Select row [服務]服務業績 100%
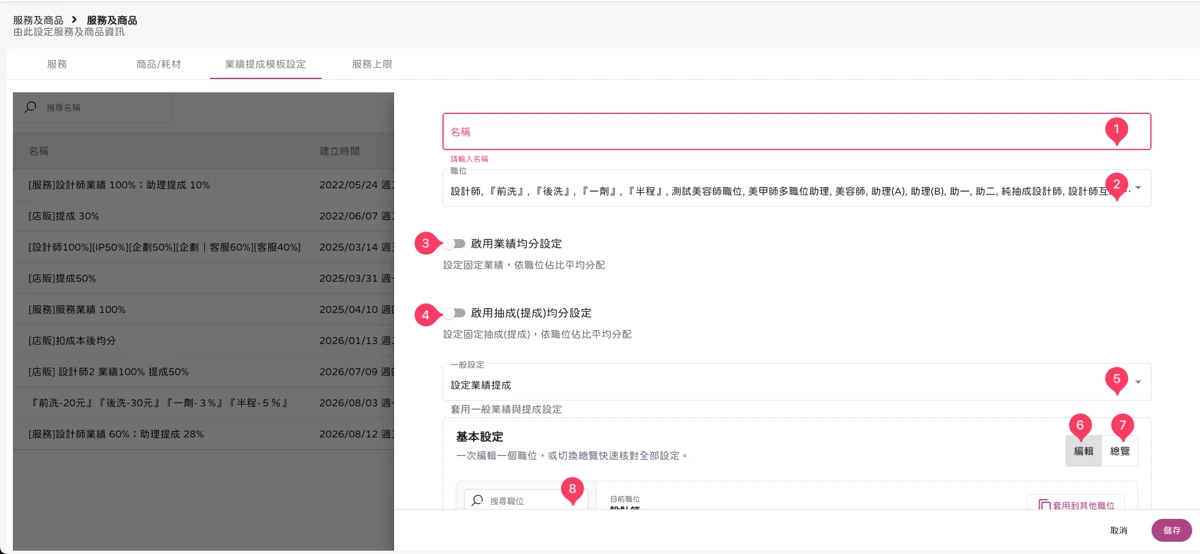Screen dimensions: 1200x554 (204, 310)
